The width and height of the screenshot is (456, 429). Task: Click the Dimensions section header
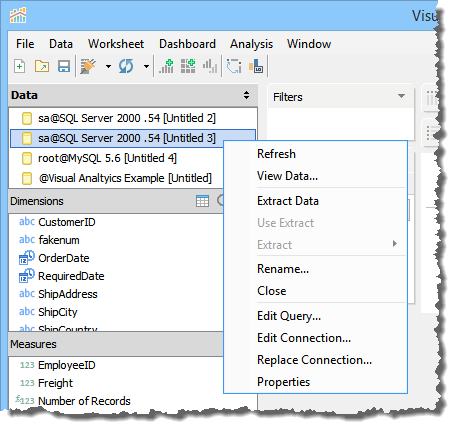[x=37, y=201]
